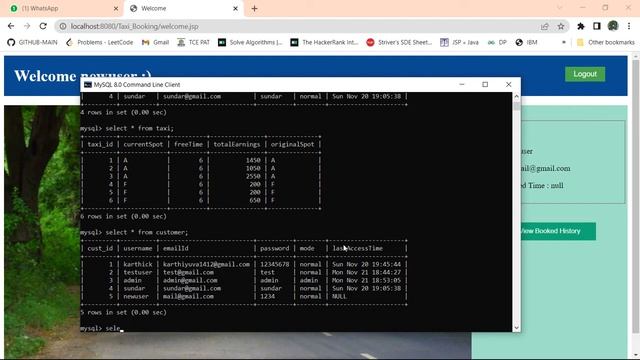The height and width of the screenshot is (360, 640).
Task: Open the Gmail bookmark
Action: tap(156, 42)
